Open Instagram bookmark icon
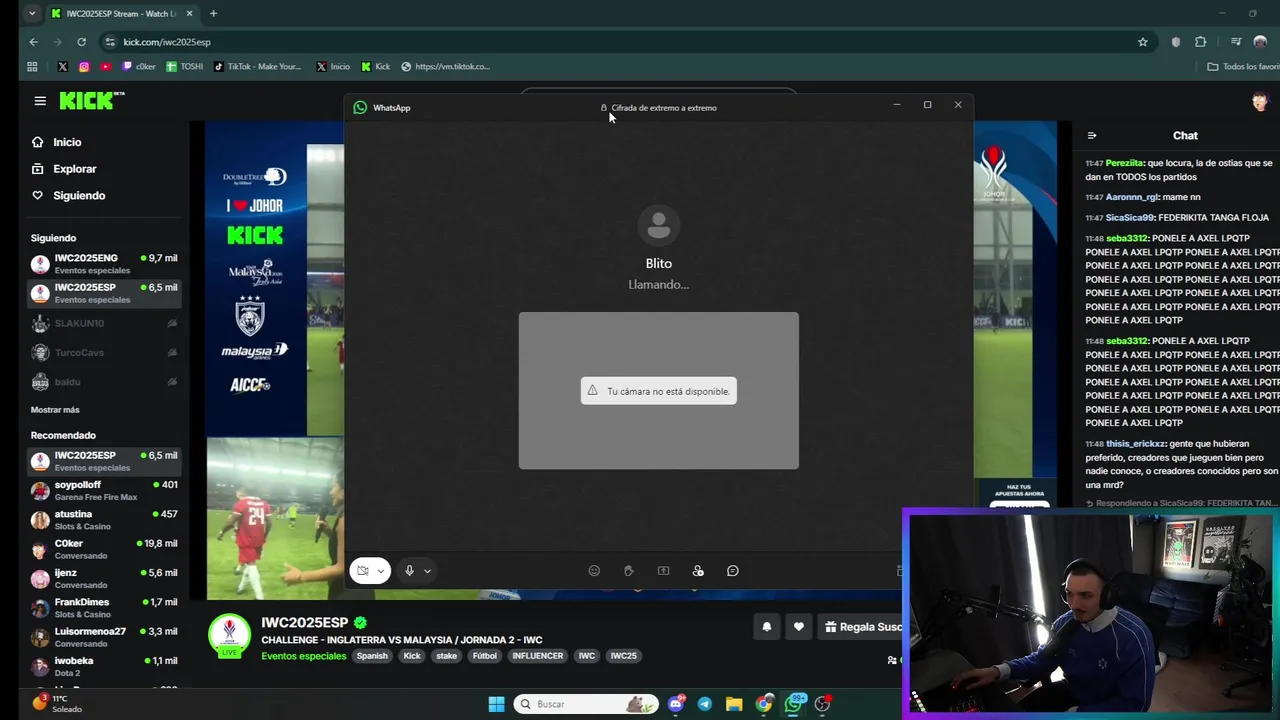The height and width of the screenshot is (720, 1280). tap(84, 67)
